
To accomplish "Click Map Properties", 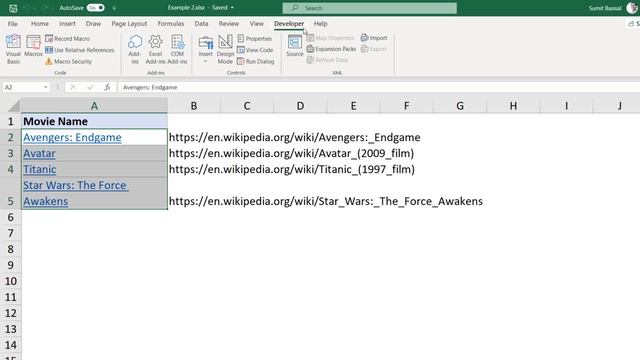I will coord(330,38).
